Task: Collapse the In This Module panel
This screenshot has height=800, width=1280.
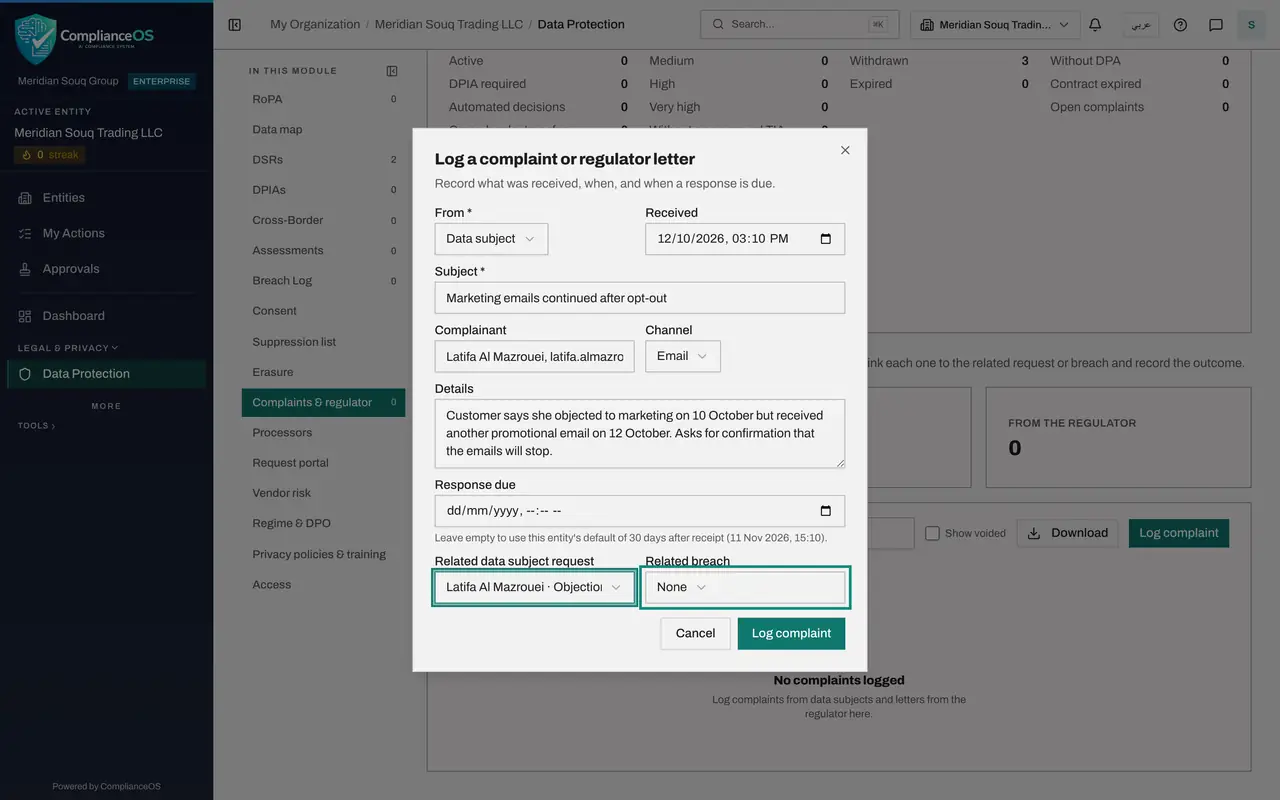Action: click(x=392, y=71)
